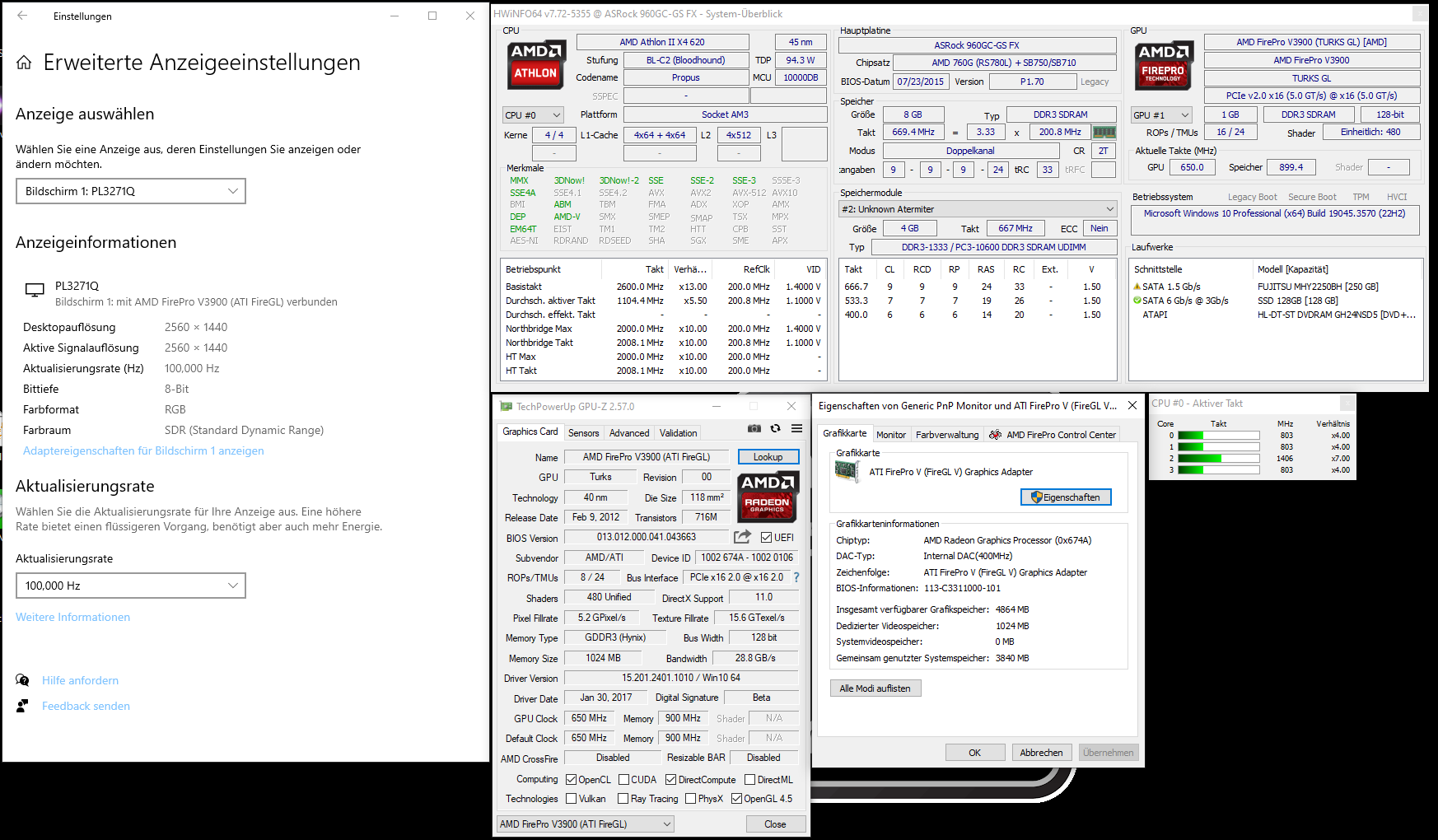Click OK in adapter properties dialog

click(x=975, y=753)
